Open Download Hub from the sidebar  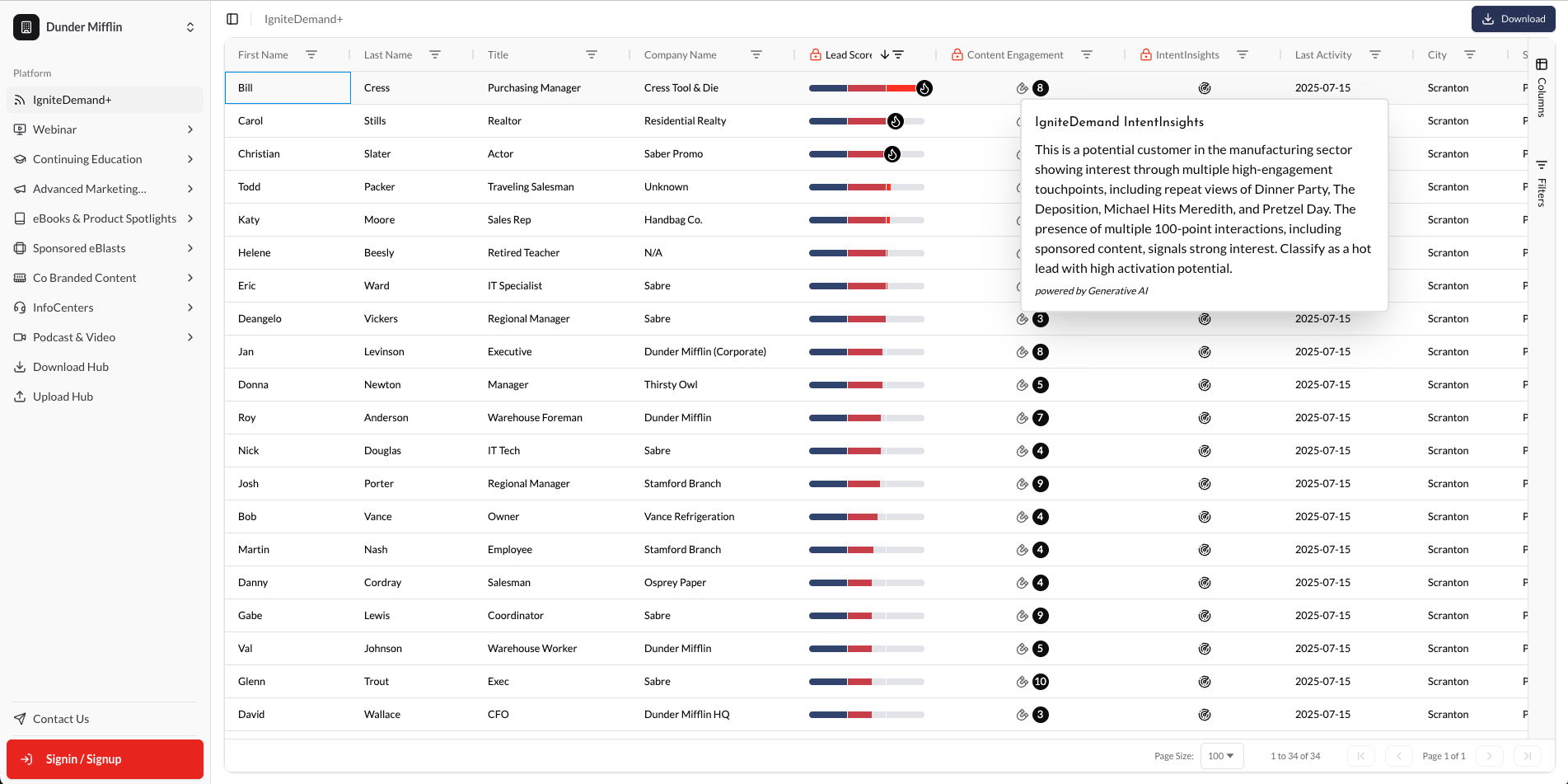pyautogui.click(x=71, y=367)
